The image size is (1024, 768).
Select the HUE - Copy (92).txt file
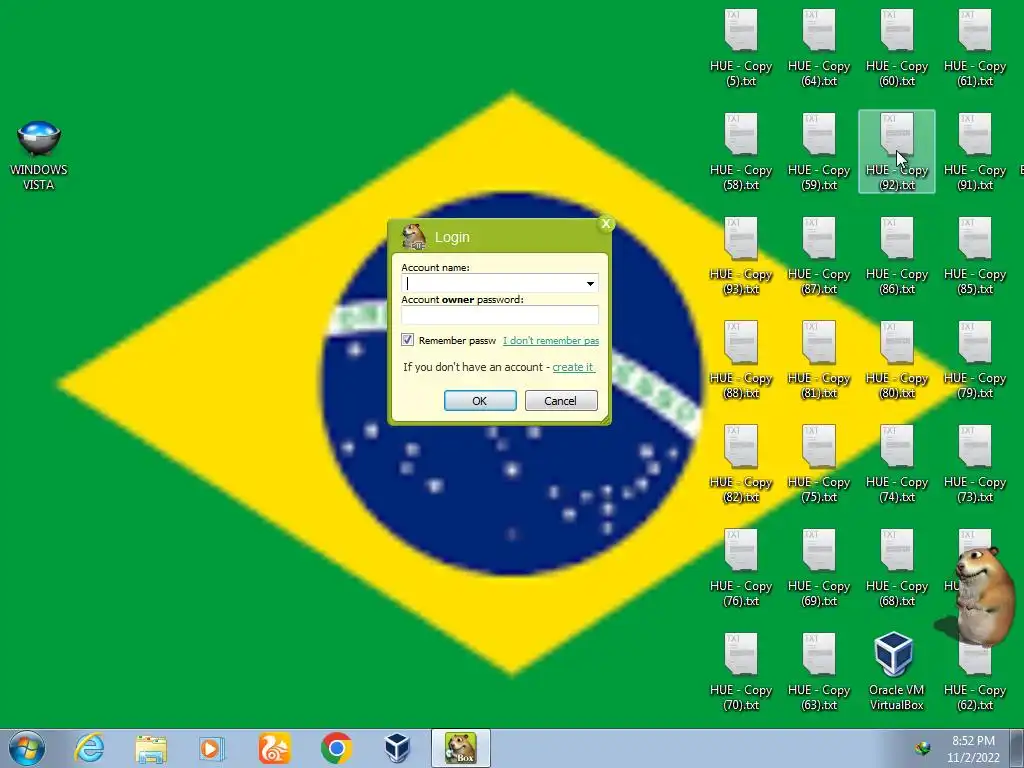pyautogui.click(x=897, y=152)
